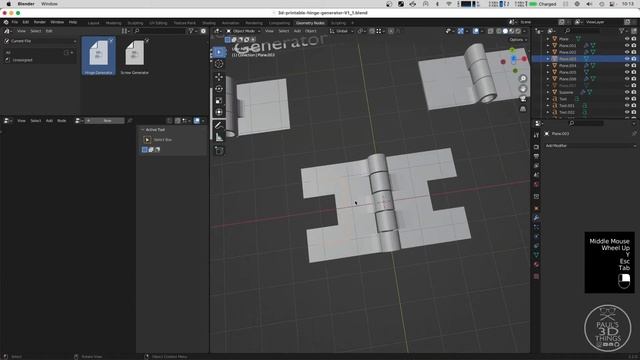This screenshot has width=640, height=360.
Task: Click Select Box tool icon in Active Tool panel
Action: click(147, 140)
